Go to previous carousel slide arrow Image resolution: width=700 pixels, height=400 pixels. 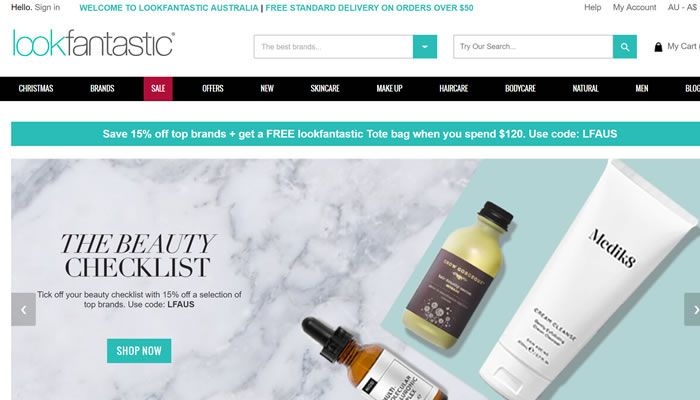point(23,309)
